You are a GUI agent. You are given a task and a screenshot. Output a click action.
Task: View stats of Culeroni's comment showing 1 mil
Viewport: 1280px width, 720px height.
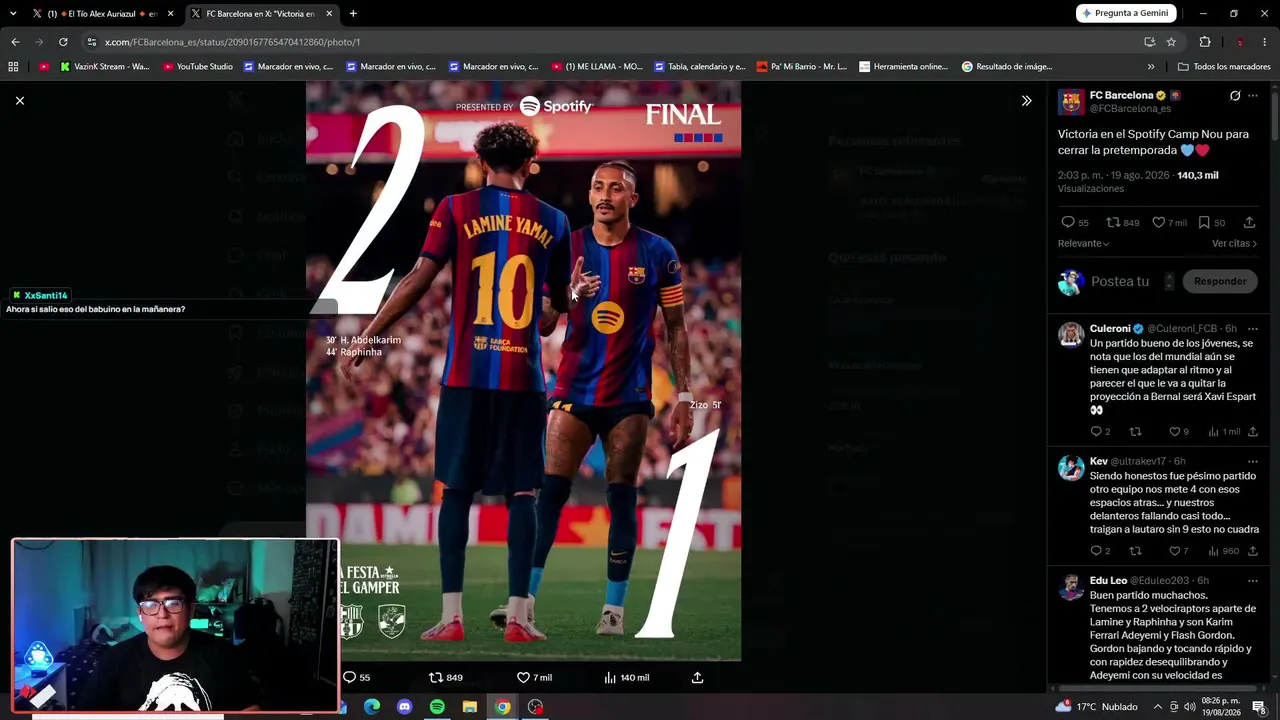[1224, 432]
